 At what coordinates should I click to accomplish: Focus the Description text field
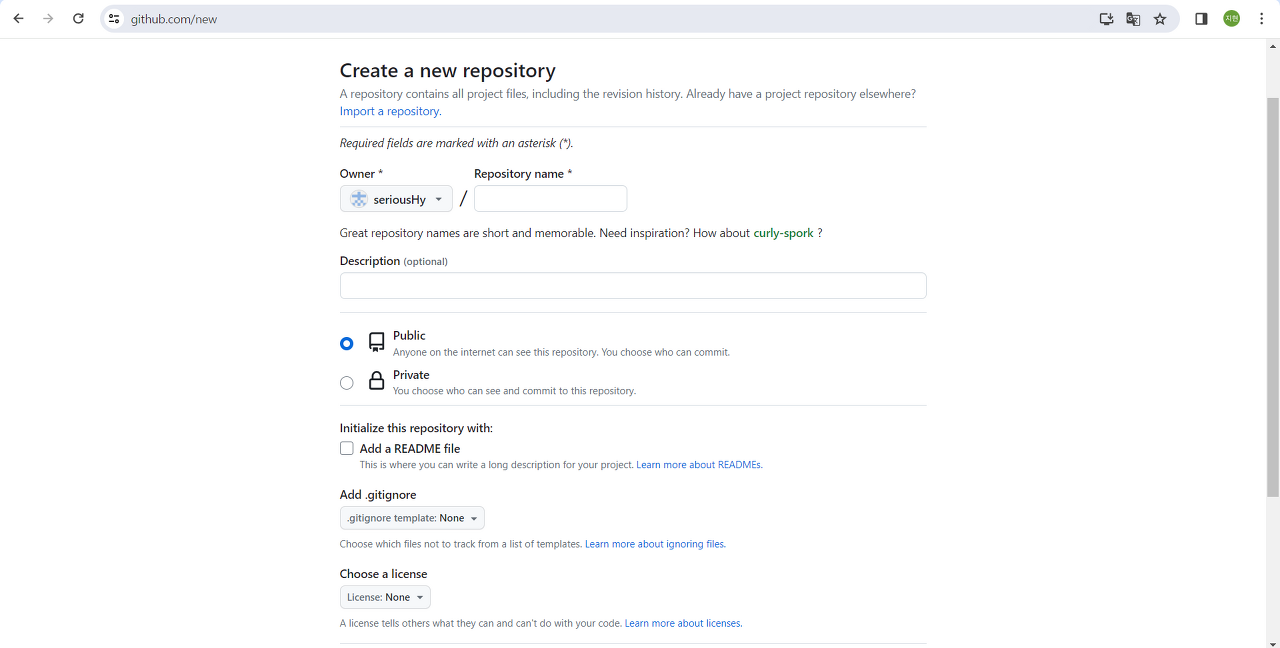coord(633,286)
